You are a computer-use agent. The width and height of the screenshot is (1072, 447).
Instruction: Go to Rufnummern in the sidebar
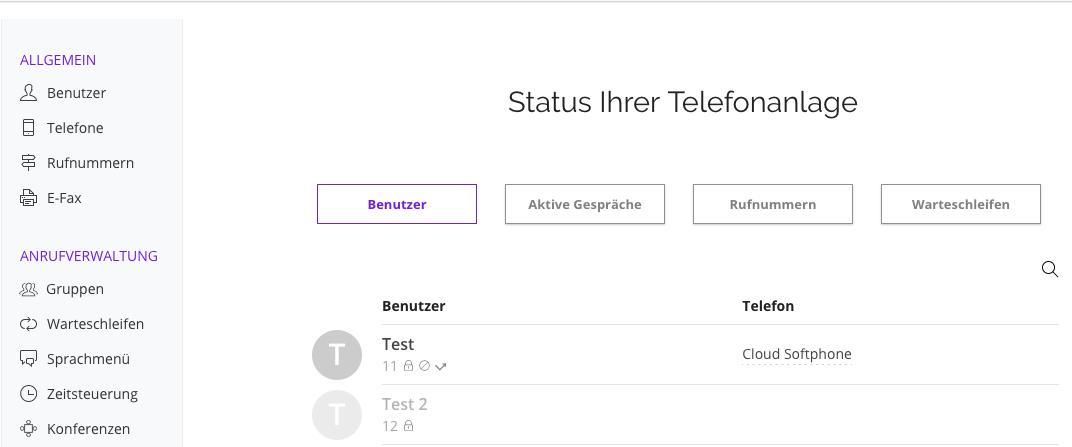[77, 163]
